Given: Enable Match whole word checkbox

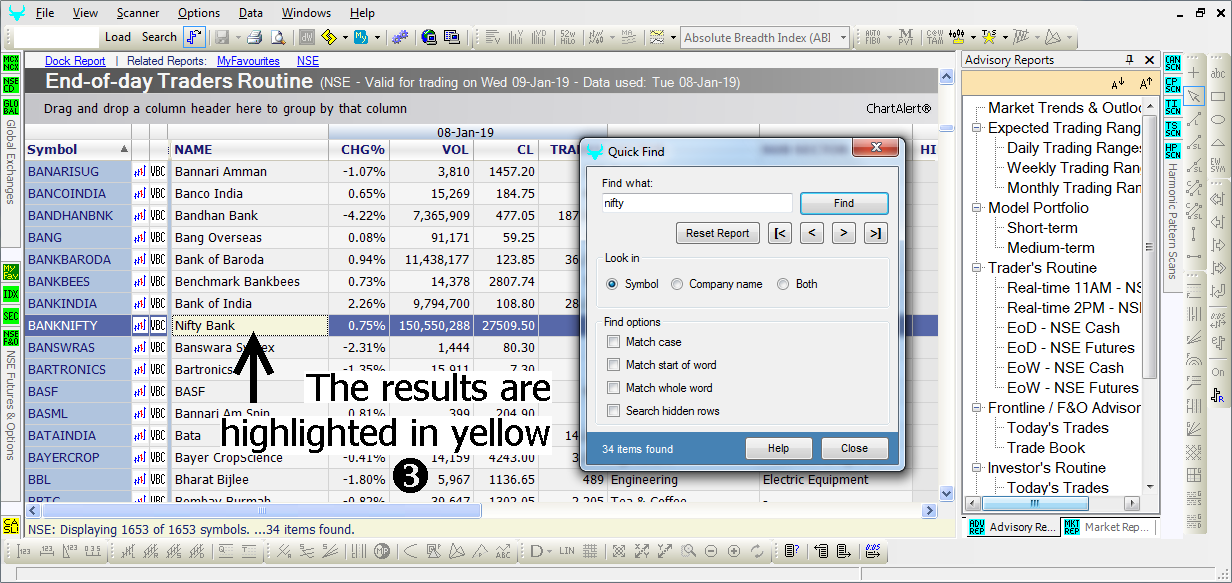Looking at the screenshot, I should click(x=613, y=388).
